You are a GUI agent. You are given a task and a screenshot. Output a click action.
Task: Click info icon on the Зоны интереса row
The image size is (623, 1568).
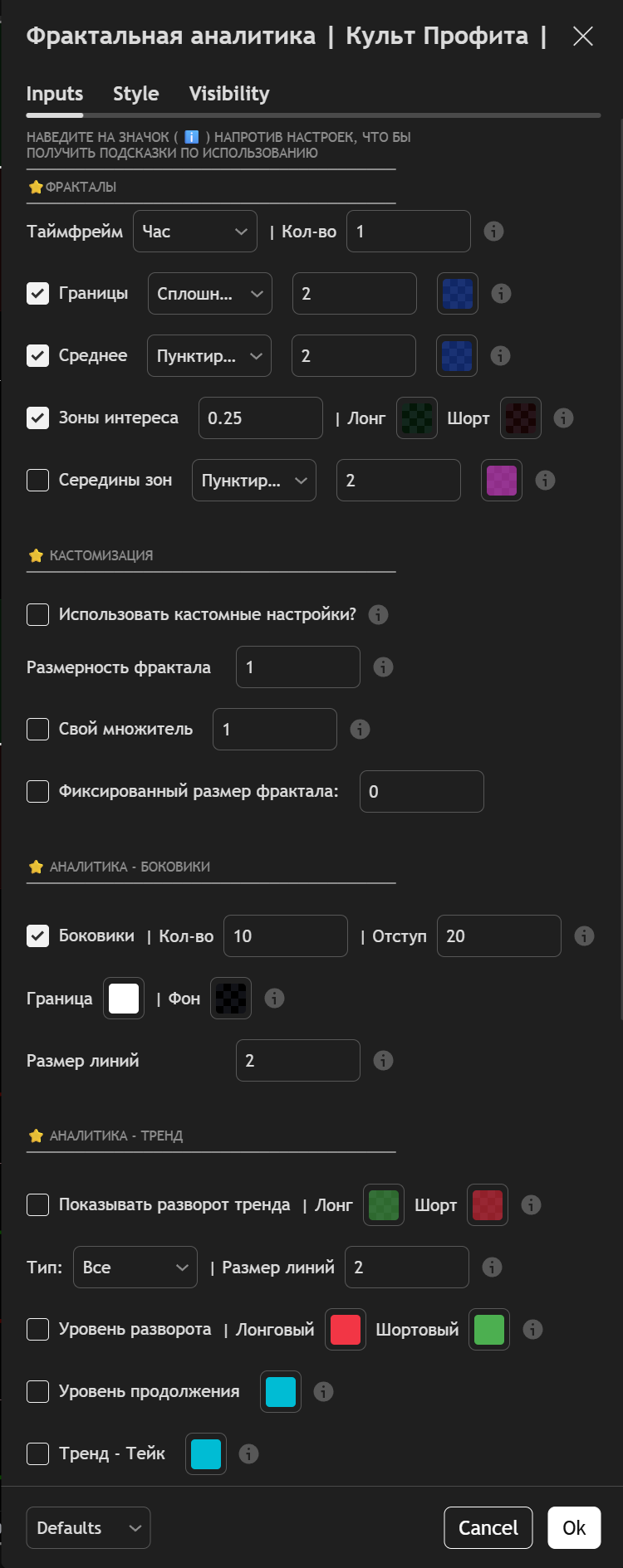(563, 418)
